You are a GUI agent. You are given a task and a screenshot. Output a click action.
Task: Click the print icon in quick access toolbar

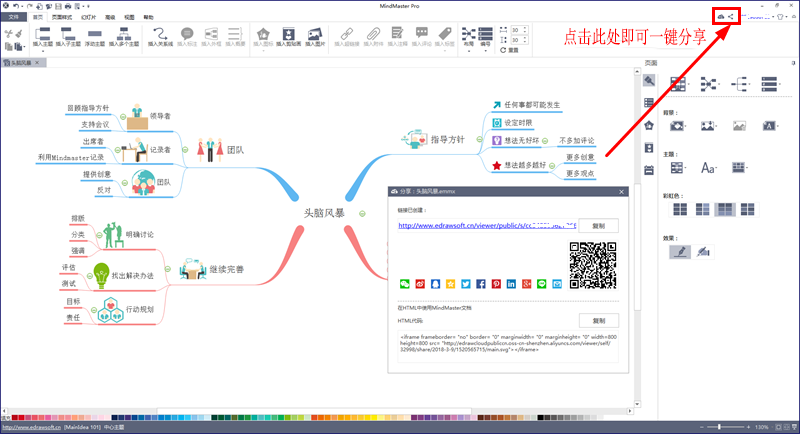coord(68,6)
